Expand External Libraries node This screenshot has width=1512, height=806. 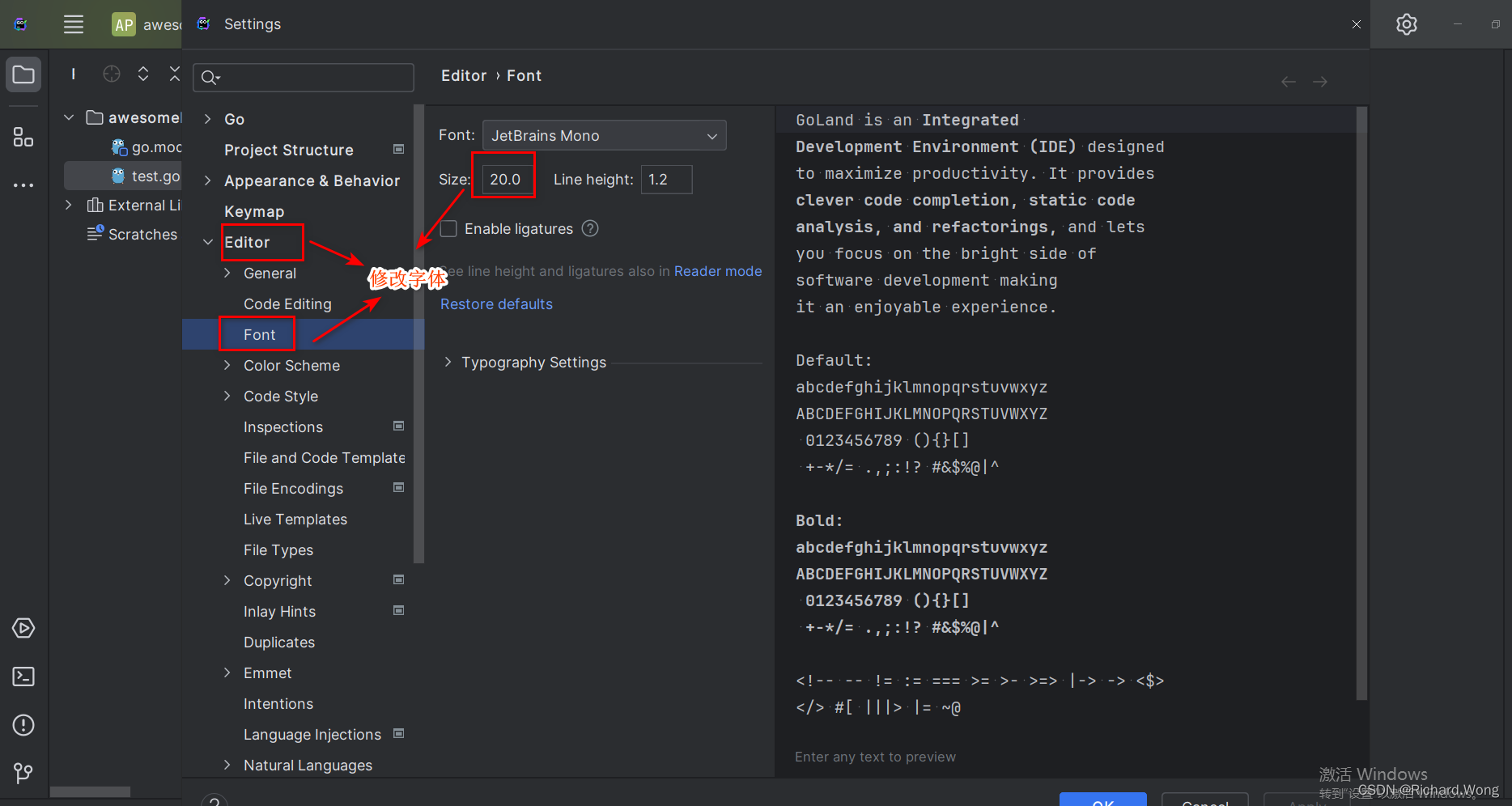click(70, 205)
